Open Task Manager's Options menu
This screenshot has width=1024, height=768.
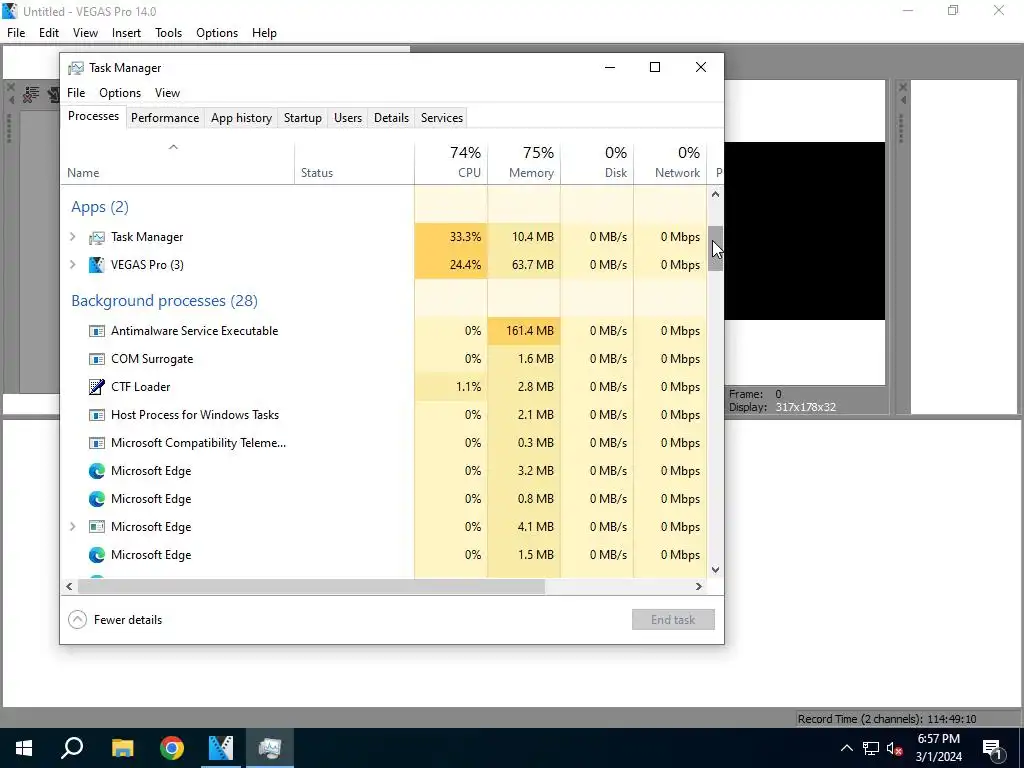(120, 93)
